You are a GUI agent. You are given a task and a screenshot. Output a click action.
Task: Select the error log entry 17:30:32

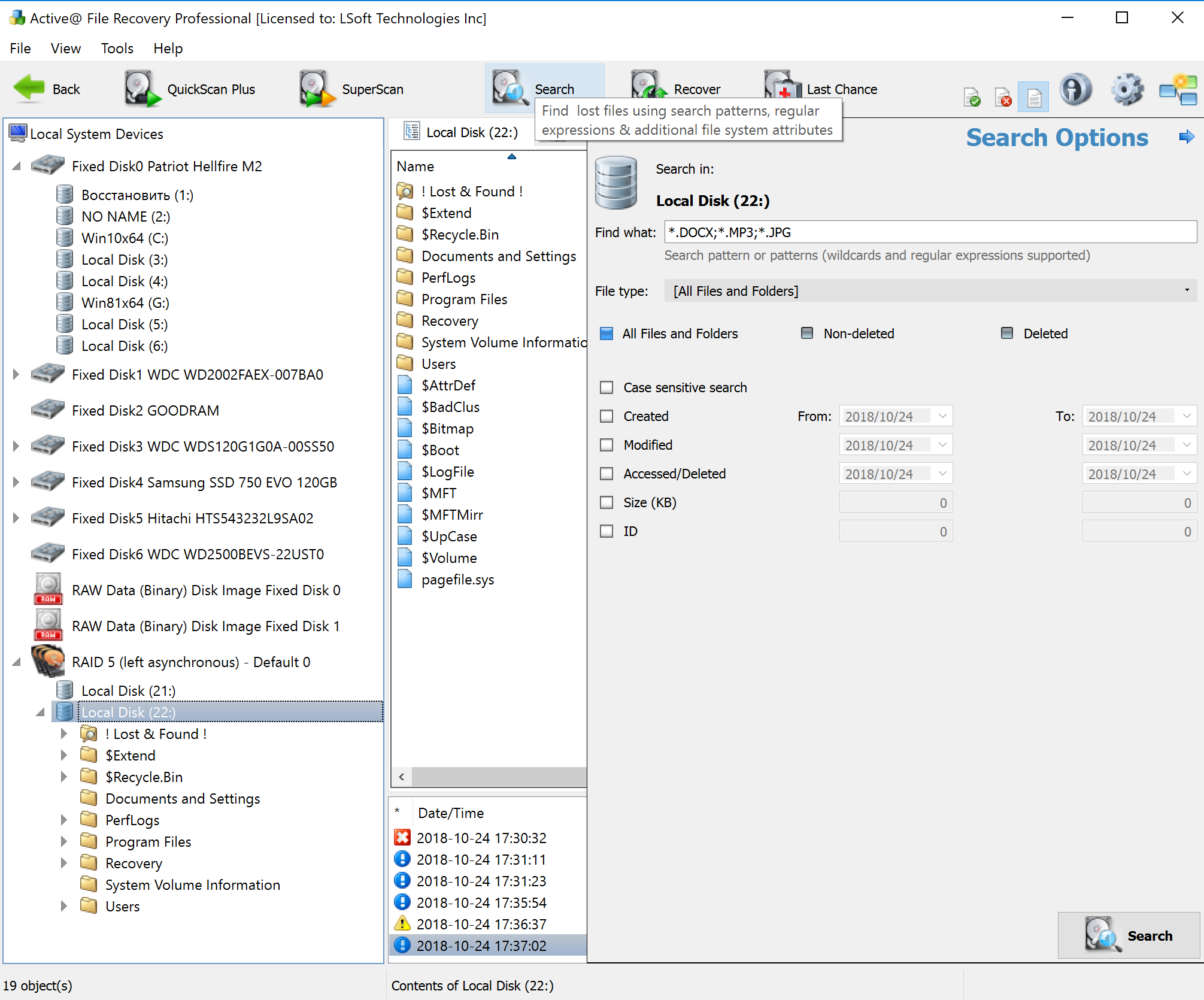tap(481, 838)
